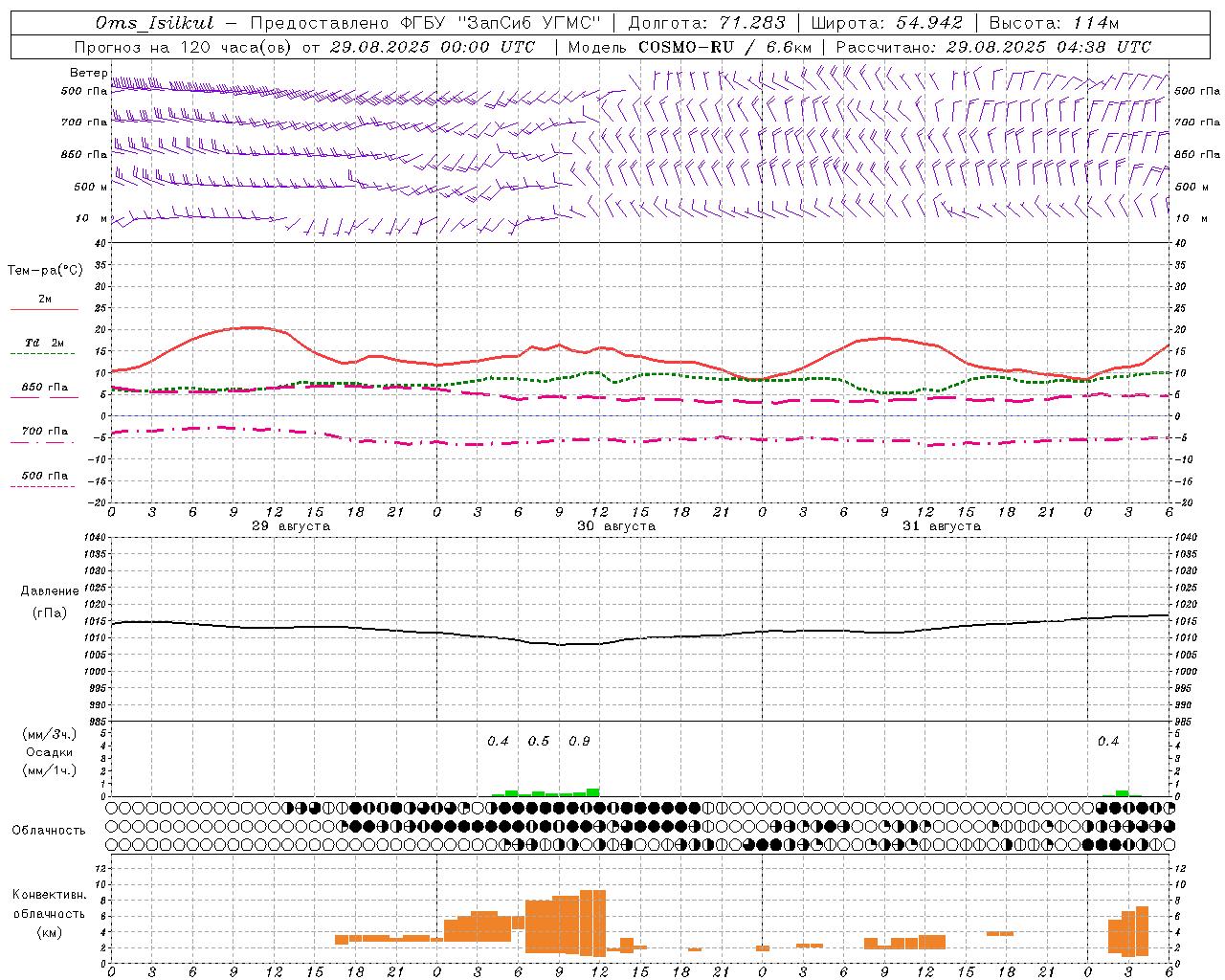The image size is (1225, 980).
Task: Click the "Конвективн." convective cloud label
Action: coord(50,895)
